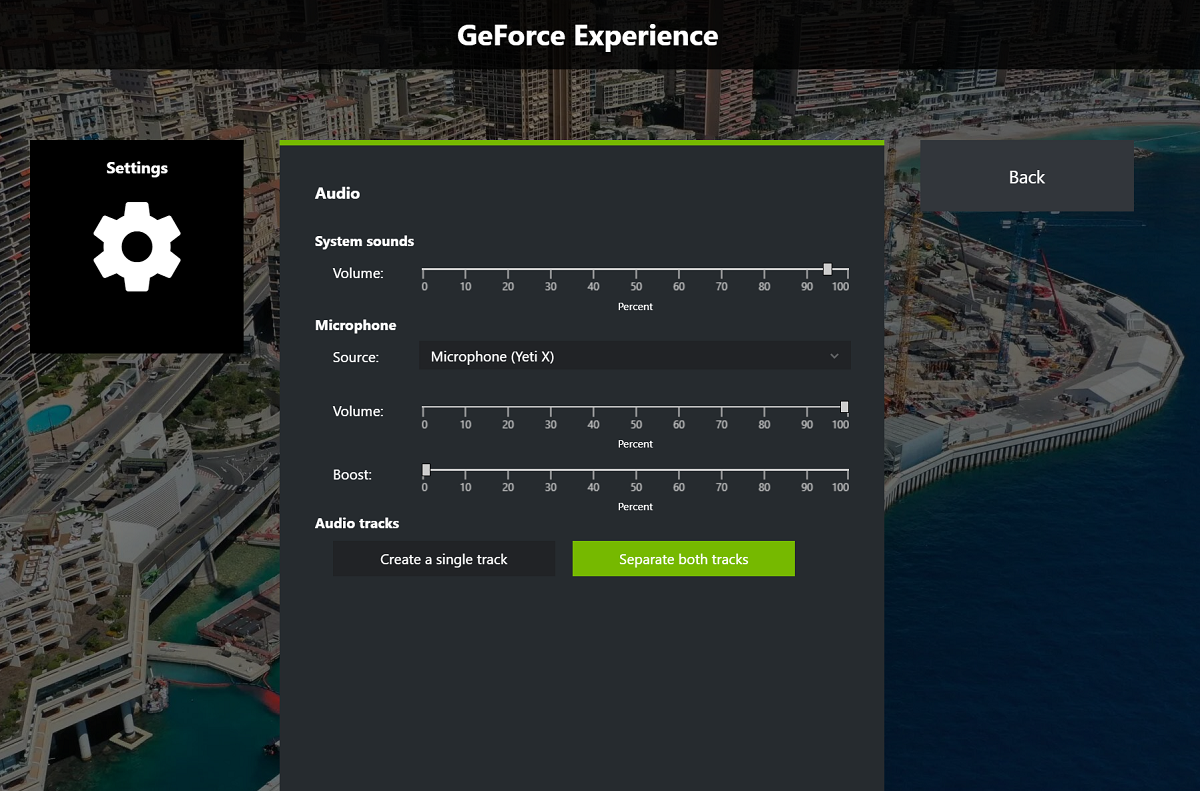Open the Microphone (Yeti X) source dropdown

tap(634, 356)
